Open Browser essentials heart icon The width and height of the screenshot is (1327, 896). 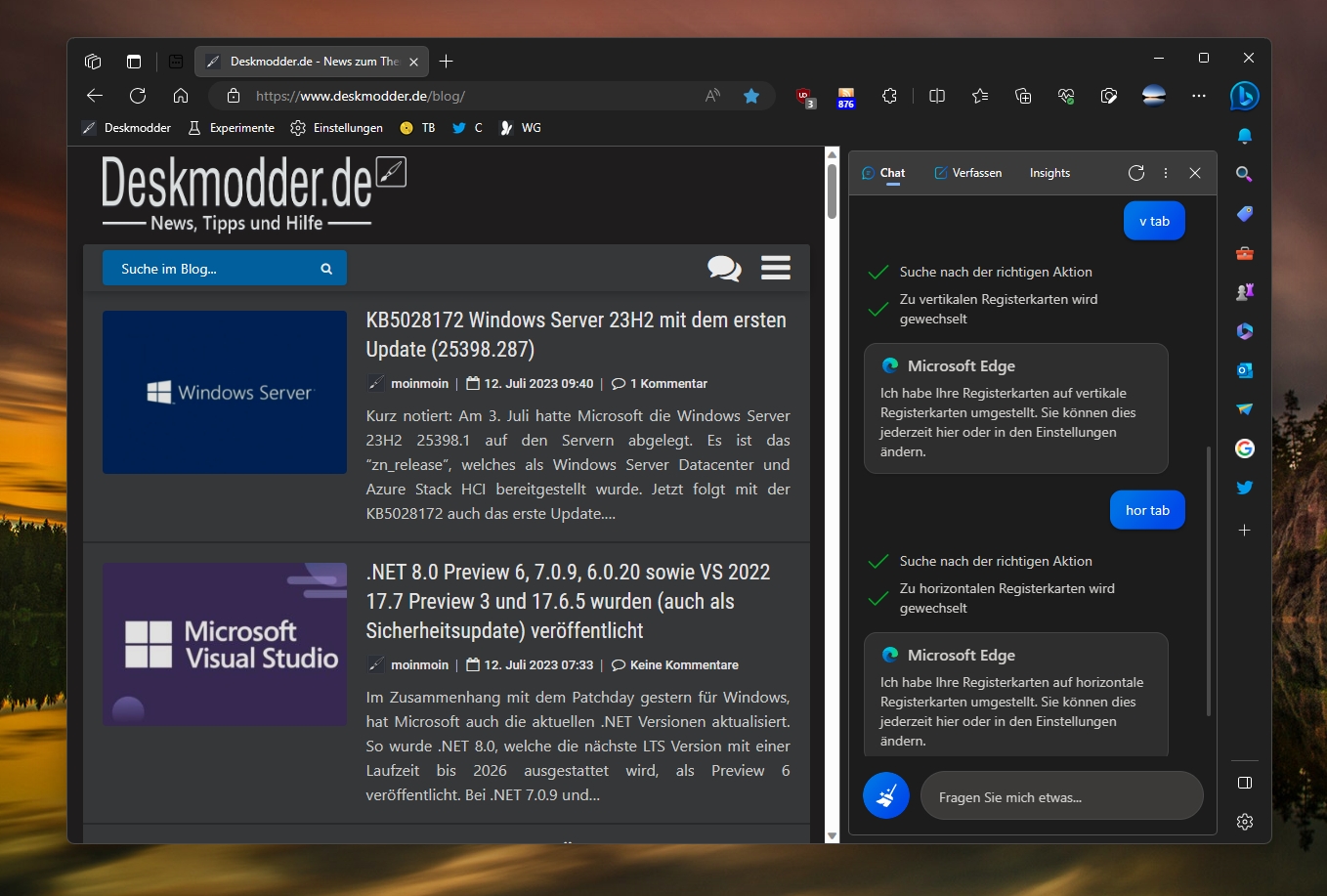tap(1066, 96)
